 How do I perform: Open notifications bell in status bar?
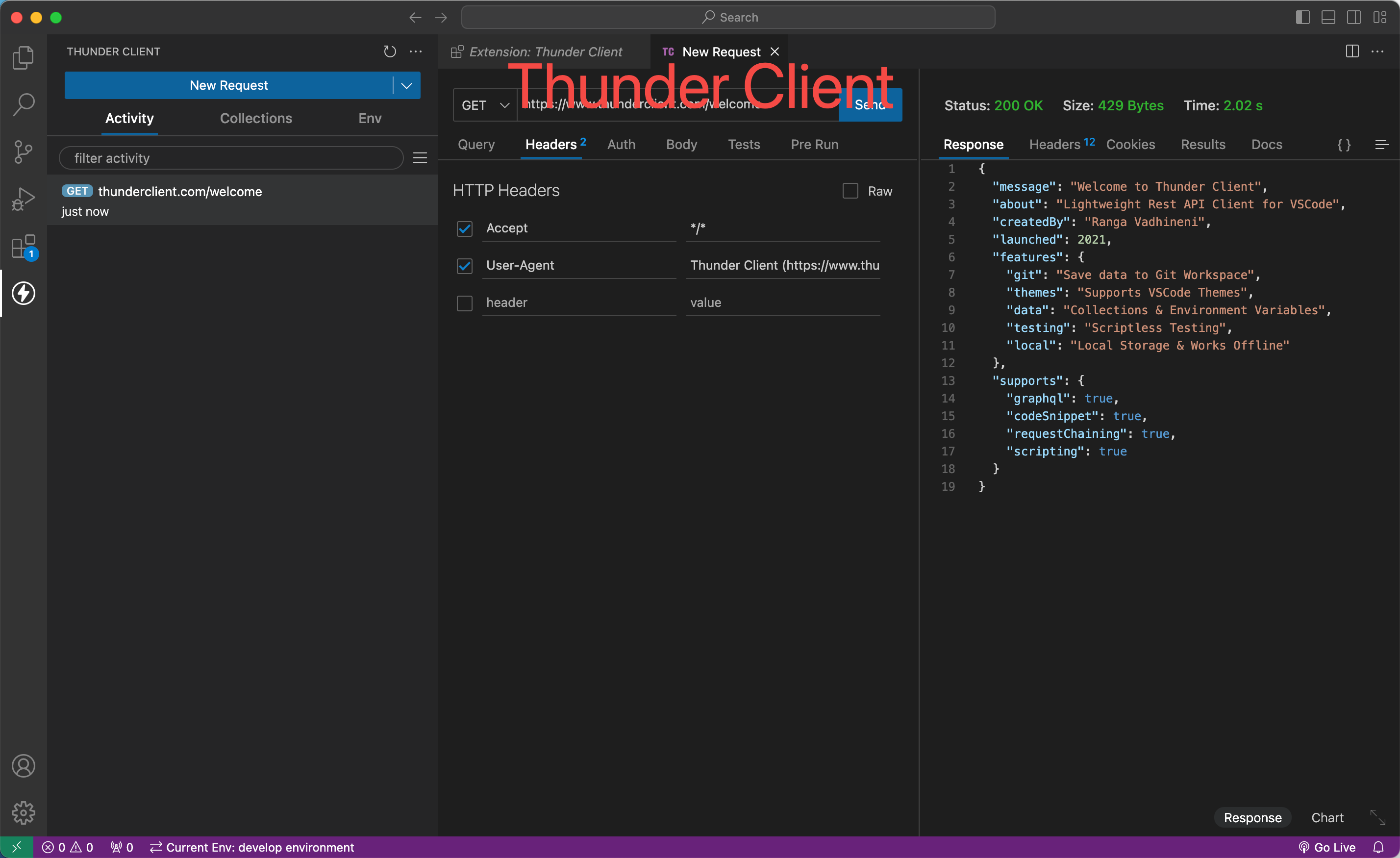tap(1378, 847)
